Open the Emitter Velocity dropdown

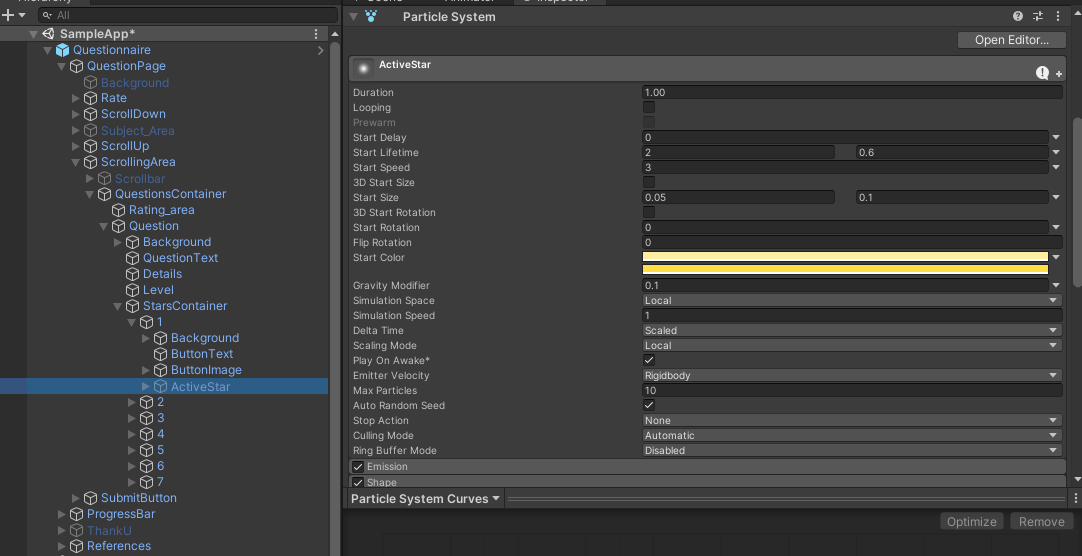(852, 375)
